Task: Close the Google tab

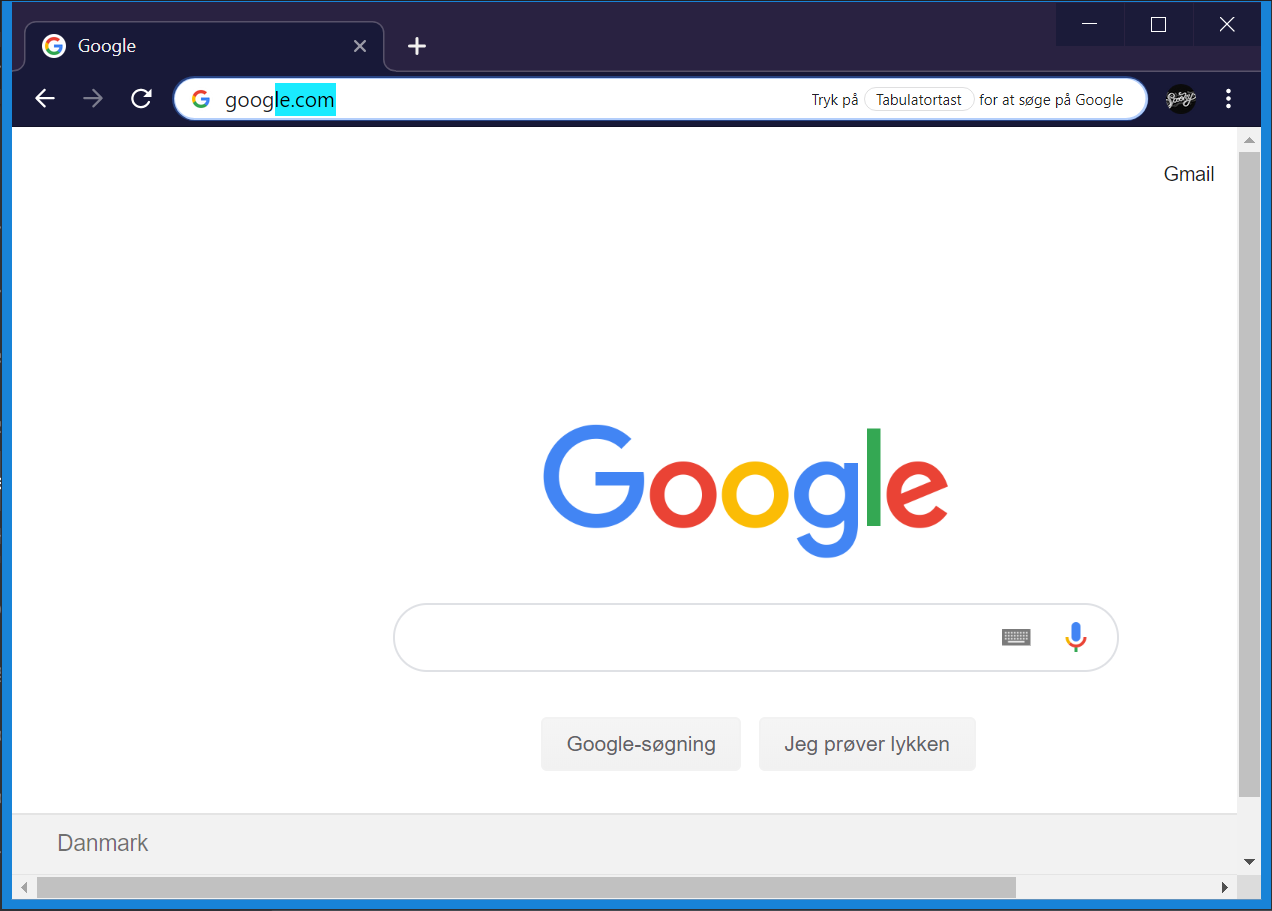Action: [360, 46]
